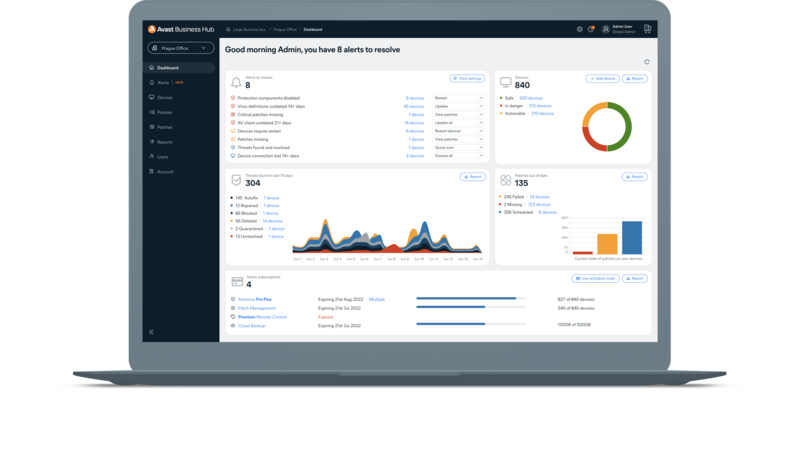800x458 pixels.
Task: Open the Quick scan action dropdown
Action: tap(458, 148)
